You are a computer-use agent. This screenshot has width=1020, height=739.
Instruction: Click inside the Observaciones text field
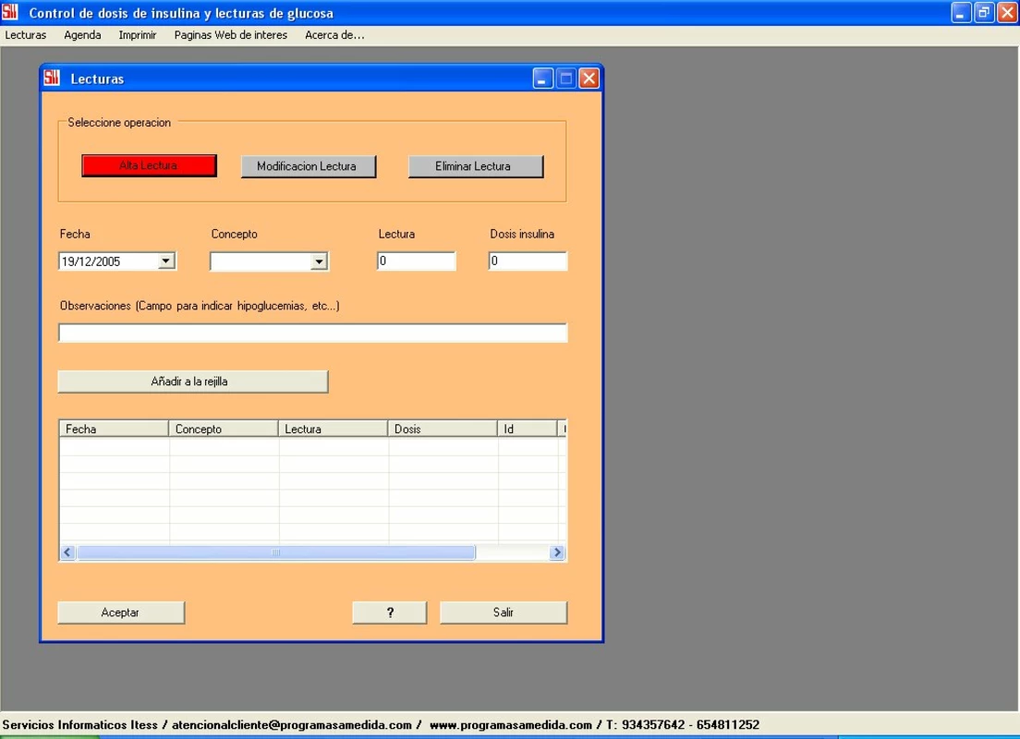pos(312,332)
